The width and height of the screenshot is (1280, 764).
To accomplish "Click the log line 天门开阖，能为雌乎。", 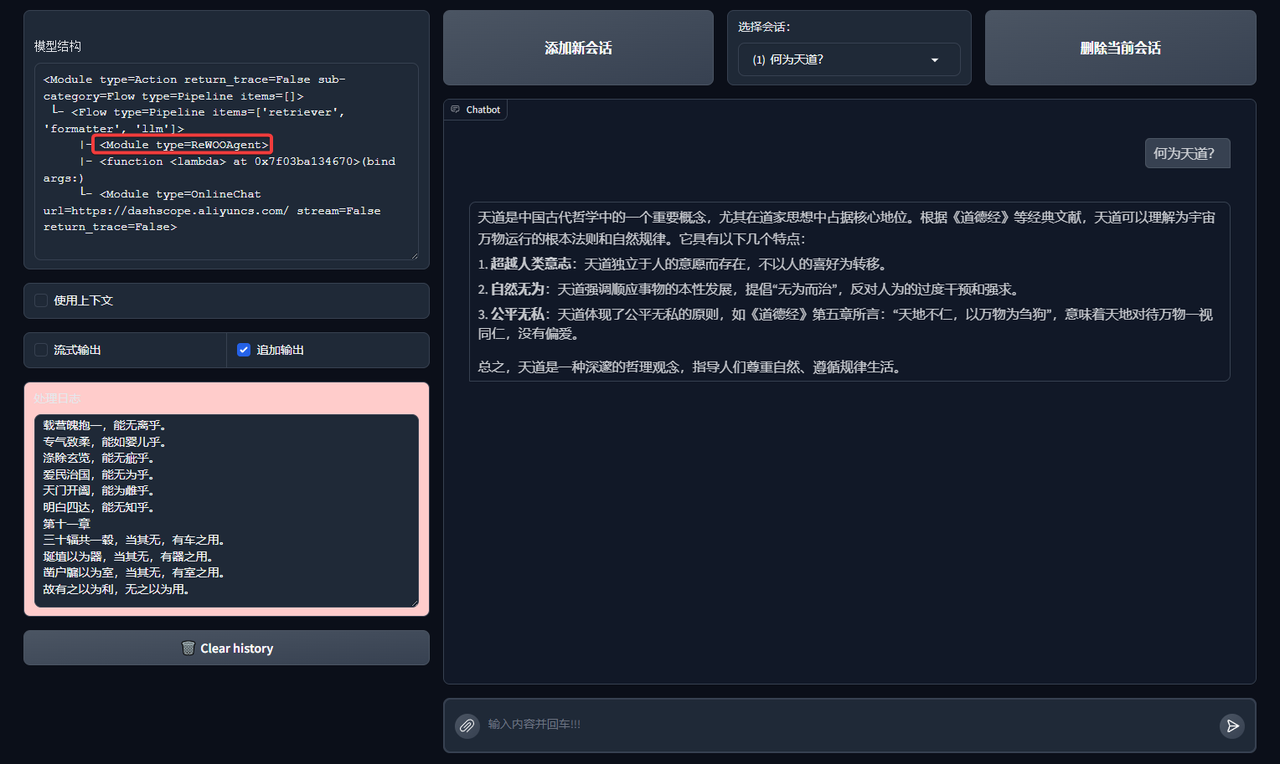I will point(98,491).
